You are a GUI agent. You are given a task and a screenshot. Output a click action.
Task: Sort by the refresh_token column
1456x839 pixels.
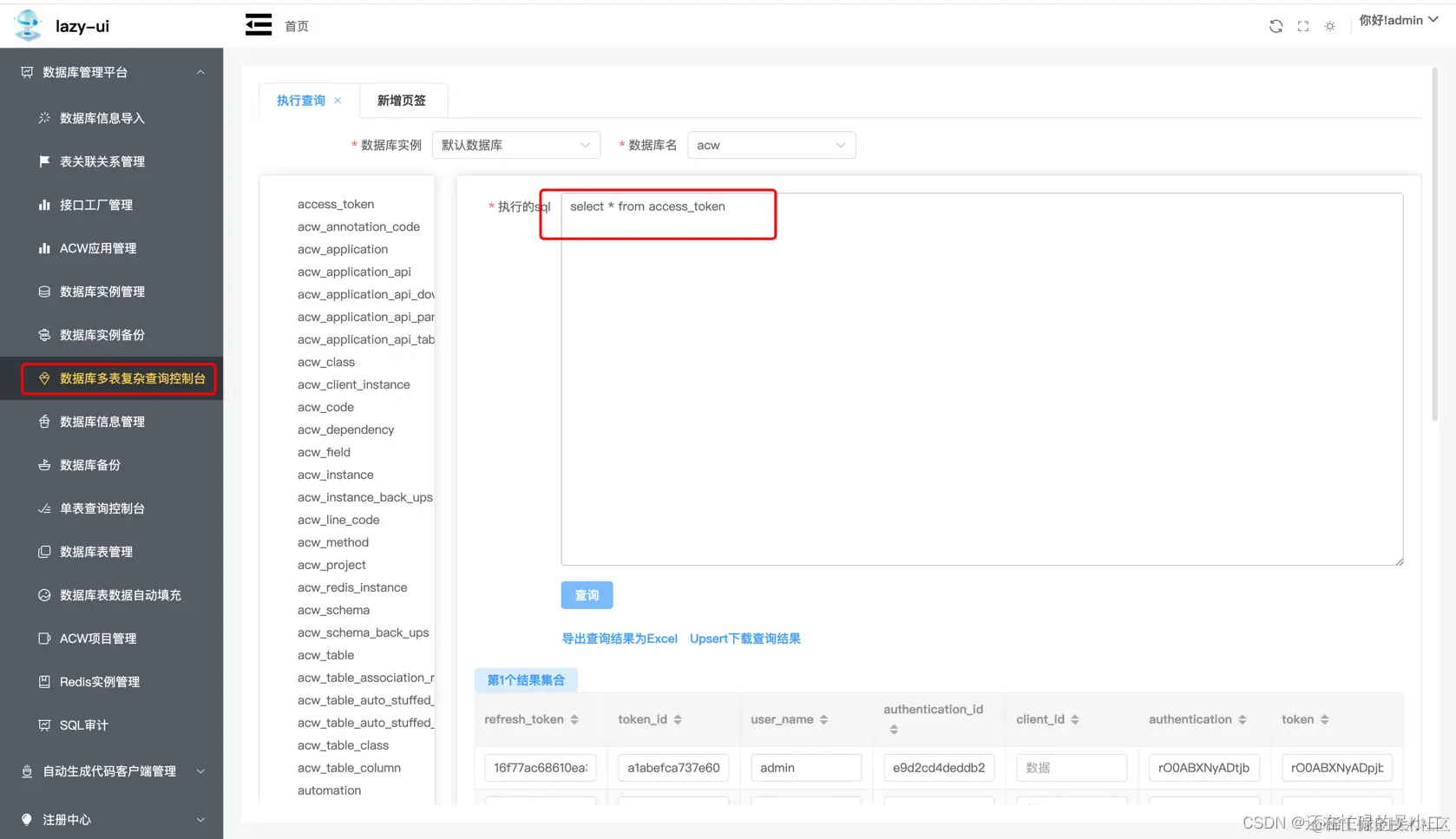coord(574,719)
